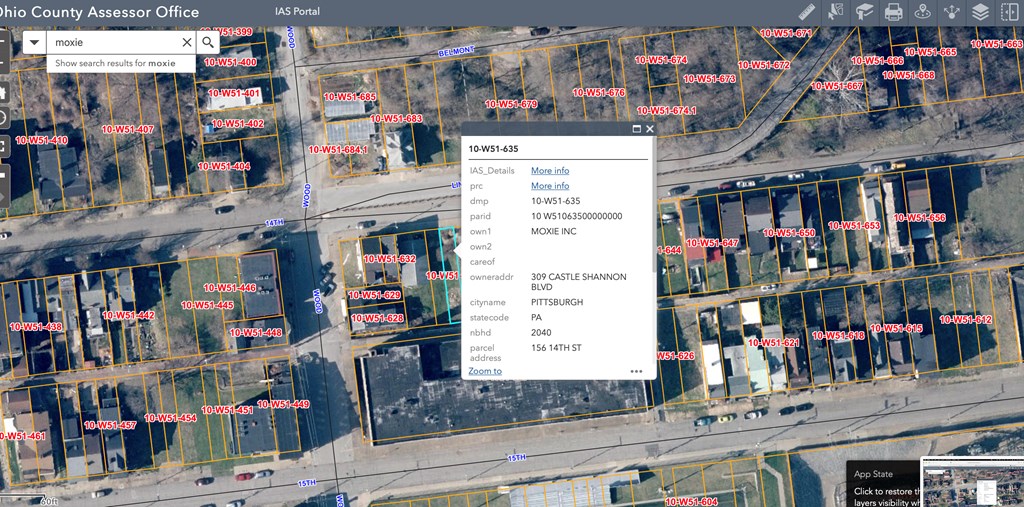Open the Share network icon
The height and width of the screenshot is (507, 1024).
[951, 12]
